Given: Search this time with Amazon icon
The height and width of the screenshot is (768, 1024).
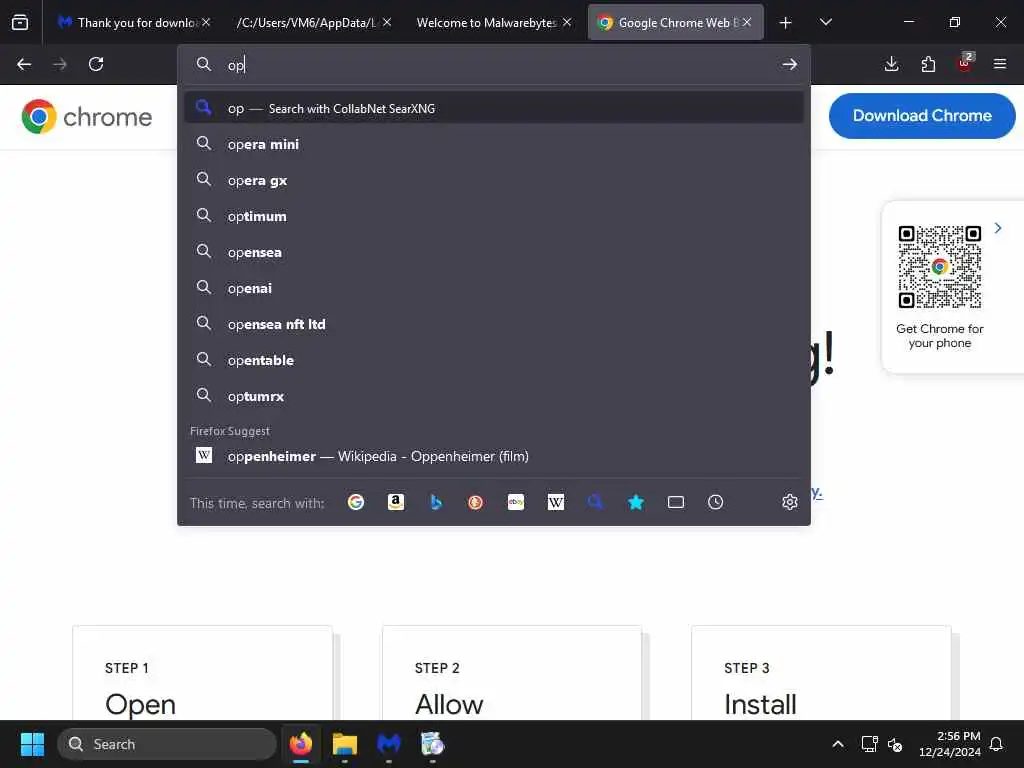Looking at the screenshot, I should click(x=396, y=502).
